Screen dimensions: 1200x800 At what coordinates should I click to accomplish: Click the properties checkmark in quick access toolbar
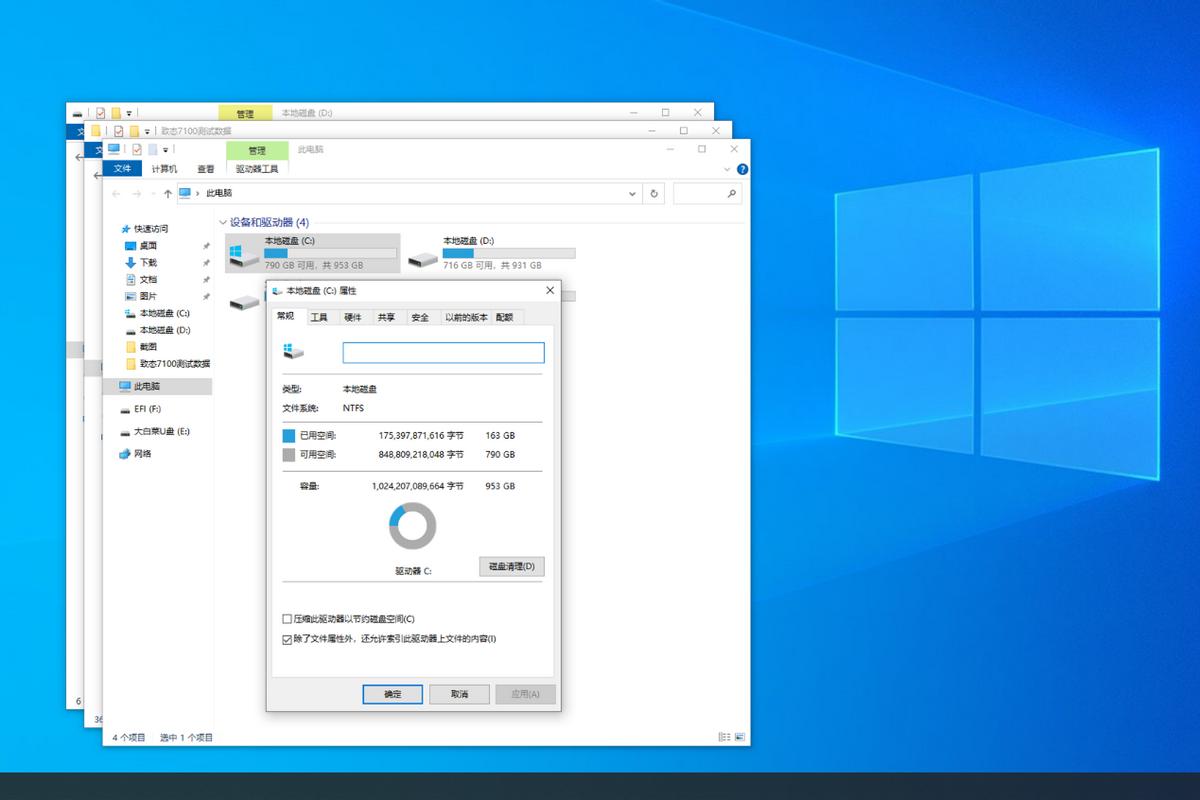pos(137,149)
